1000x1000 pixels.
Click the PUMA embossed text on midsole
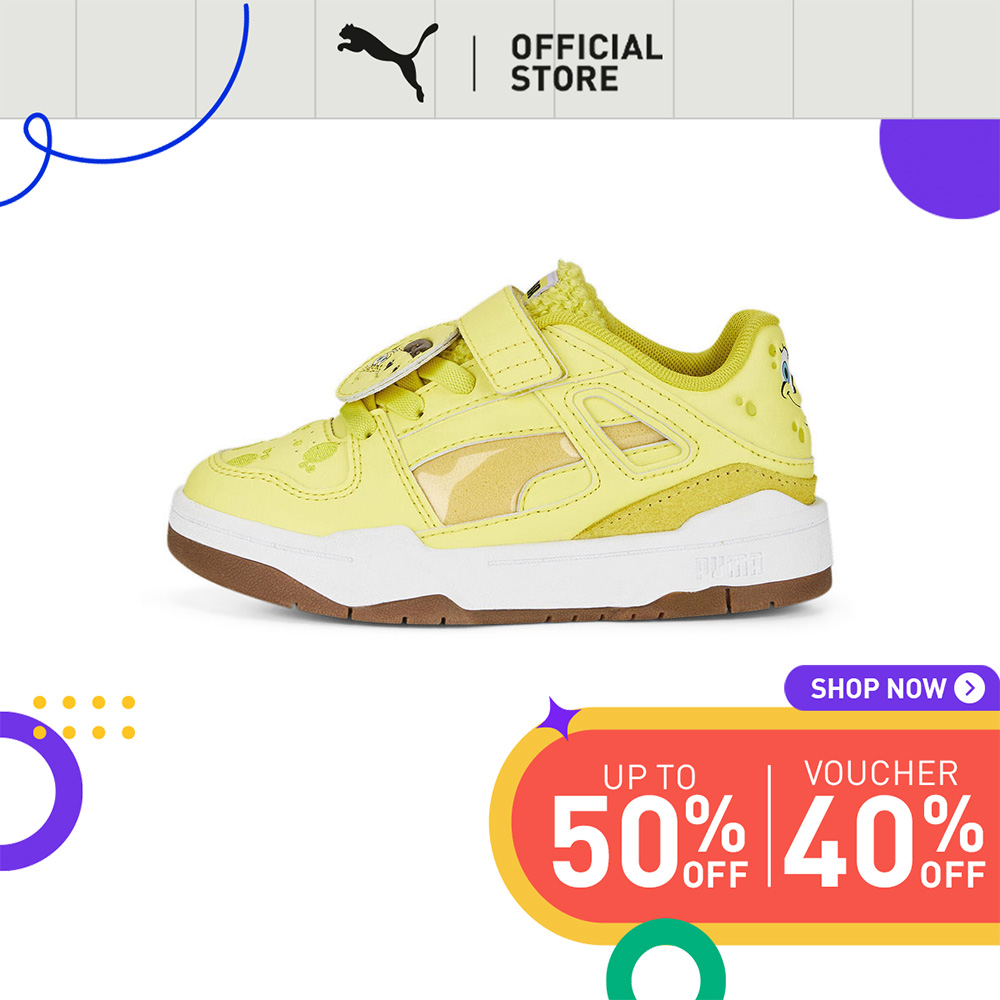pyautogui.click(x=728, y=565)
